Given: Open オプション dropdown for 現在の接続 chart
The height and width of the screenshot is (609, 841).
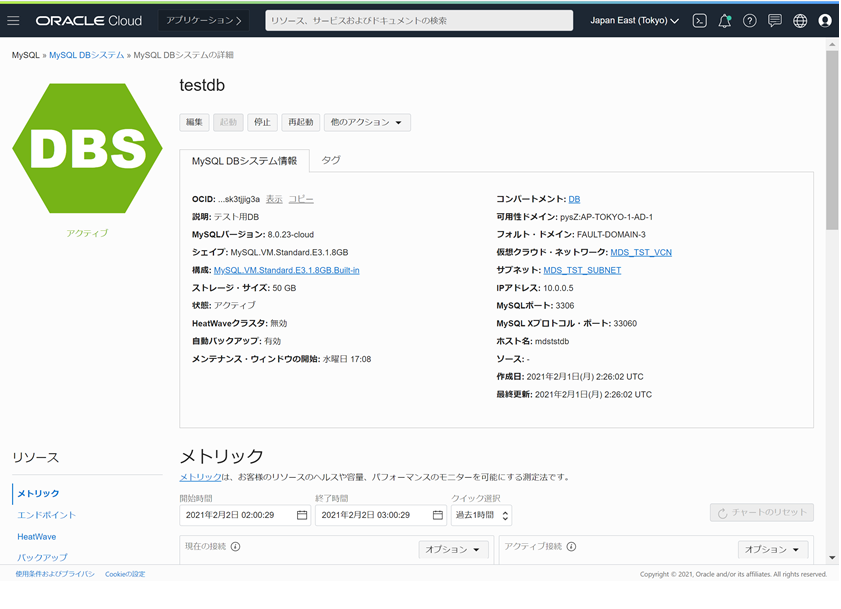Looking at the screenshot, I should [453, 549].
